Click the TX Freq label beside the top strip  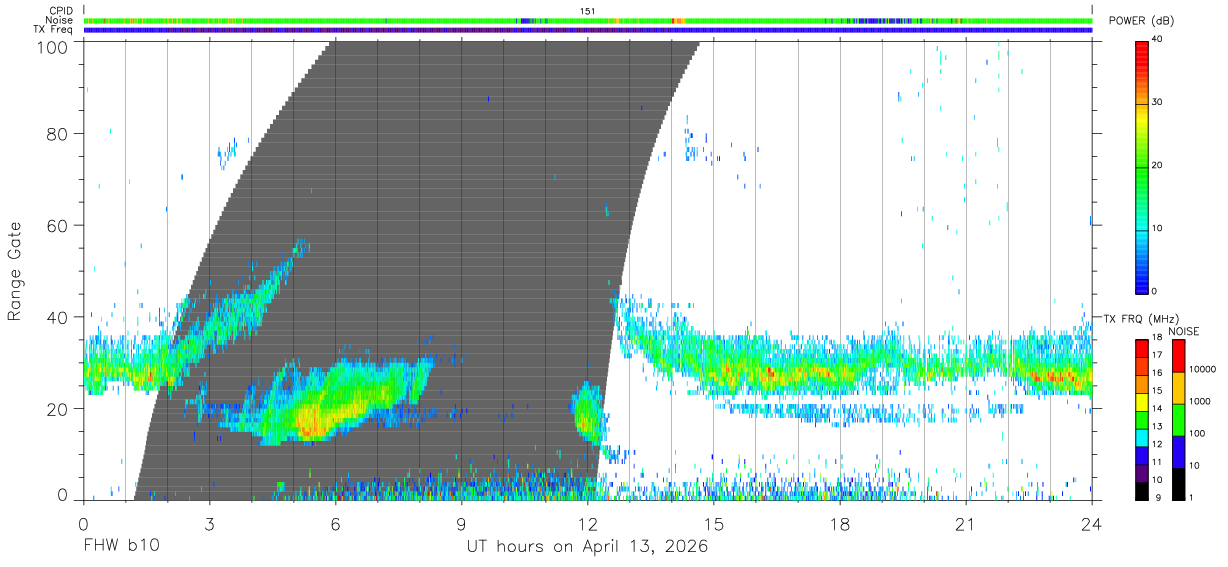pos(54,29)
